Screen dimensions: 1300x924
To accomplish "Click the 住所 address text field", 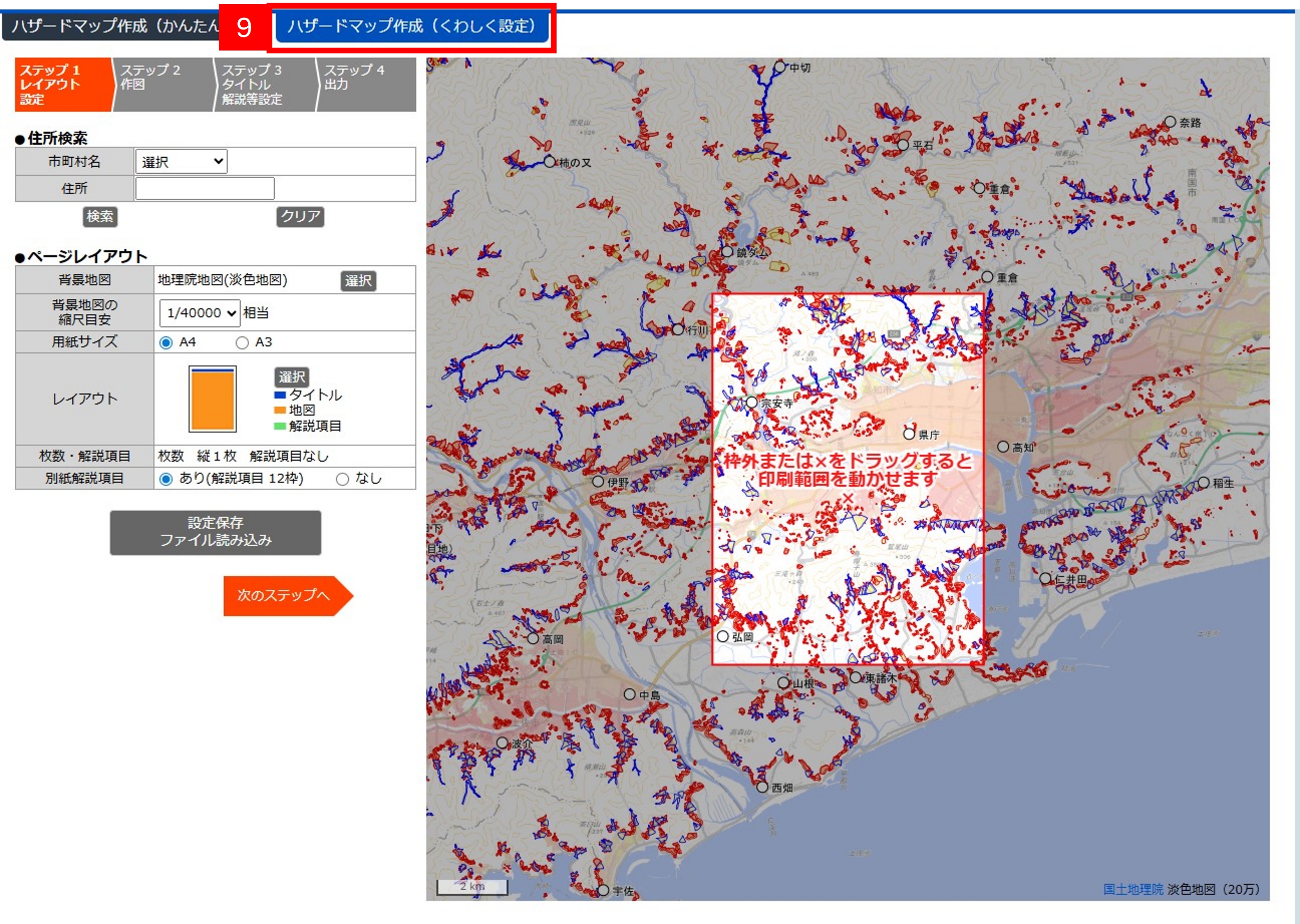I will [205, 188].
